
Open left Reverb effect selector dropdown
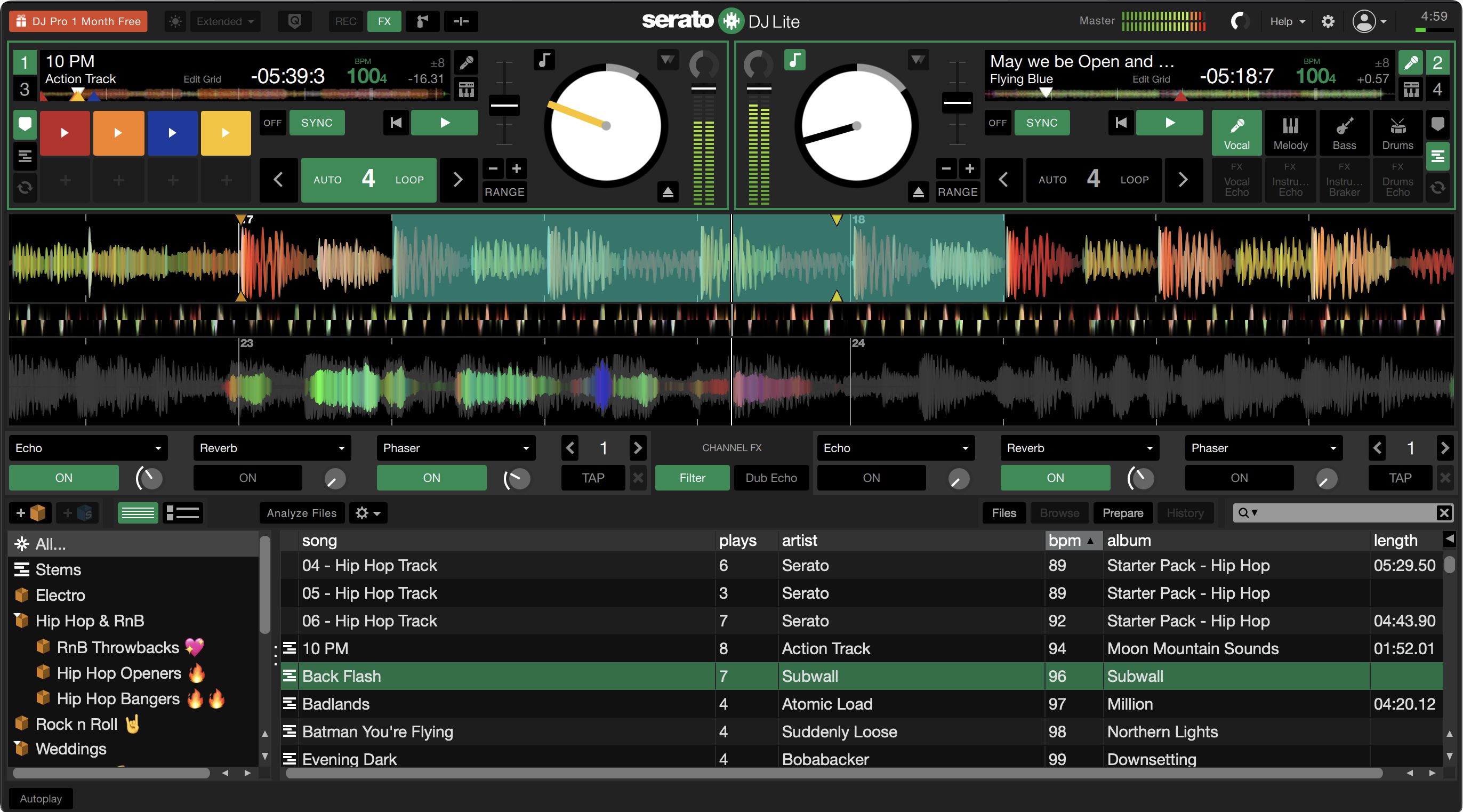click(x=272, y=448)
